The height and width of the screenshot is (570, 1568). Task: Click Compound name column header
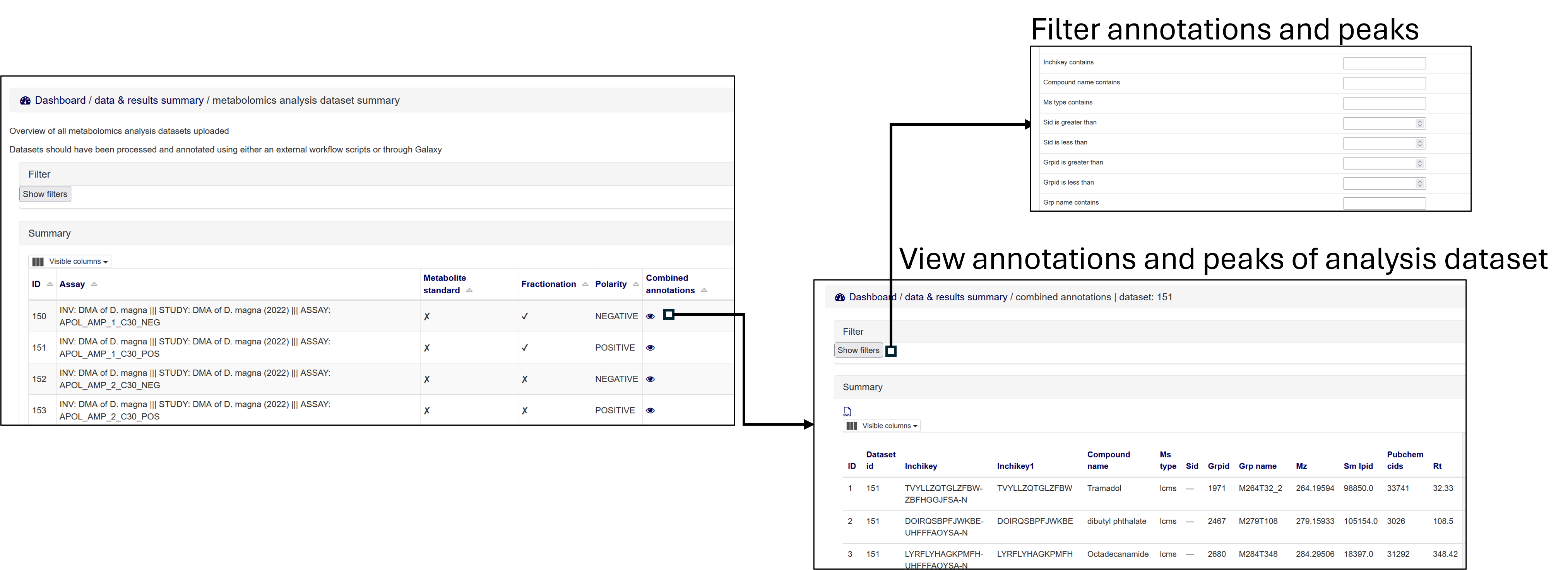tap(1108, 460)
